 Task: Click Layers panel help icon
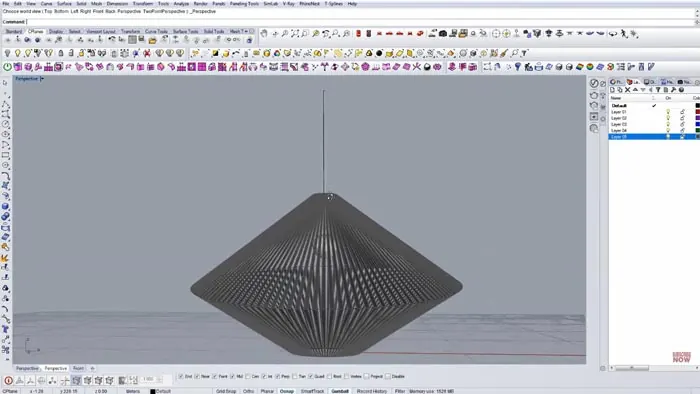point(681,90)
